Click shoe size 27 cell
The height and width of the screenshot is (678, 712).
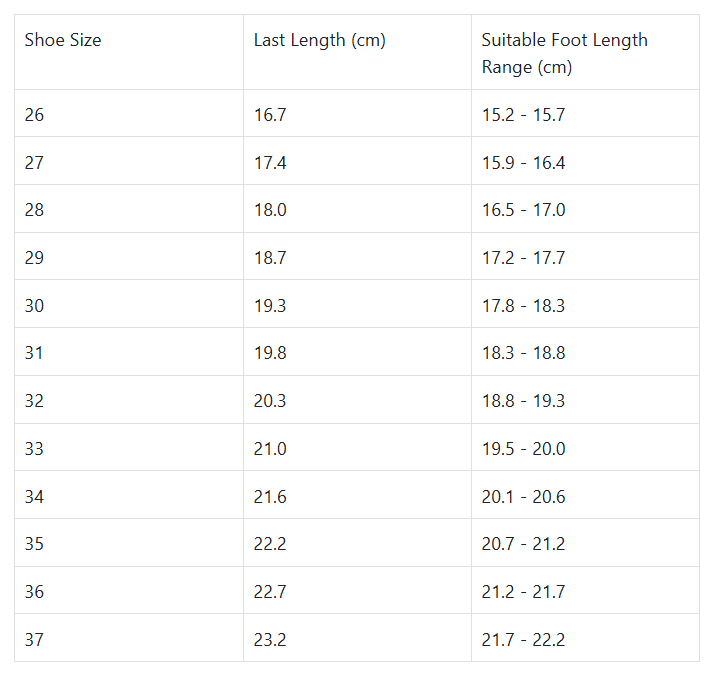[x=35, y=162]
